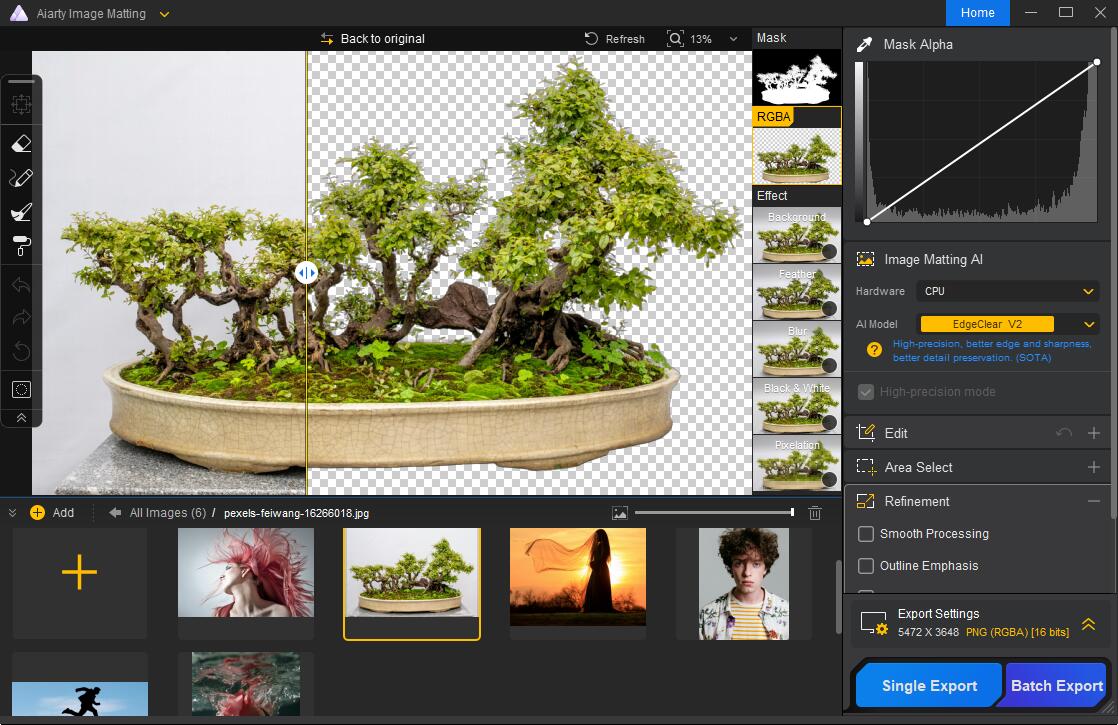
Task: Select the RGBA preview tab
Action: coord(773,117)
